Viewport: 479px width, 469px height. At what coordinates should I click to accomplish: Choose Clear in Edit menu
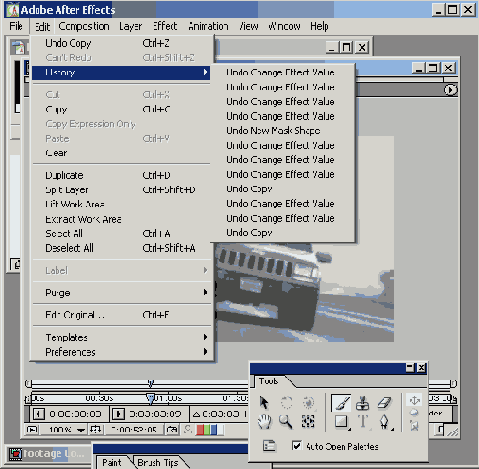point(121,153)
